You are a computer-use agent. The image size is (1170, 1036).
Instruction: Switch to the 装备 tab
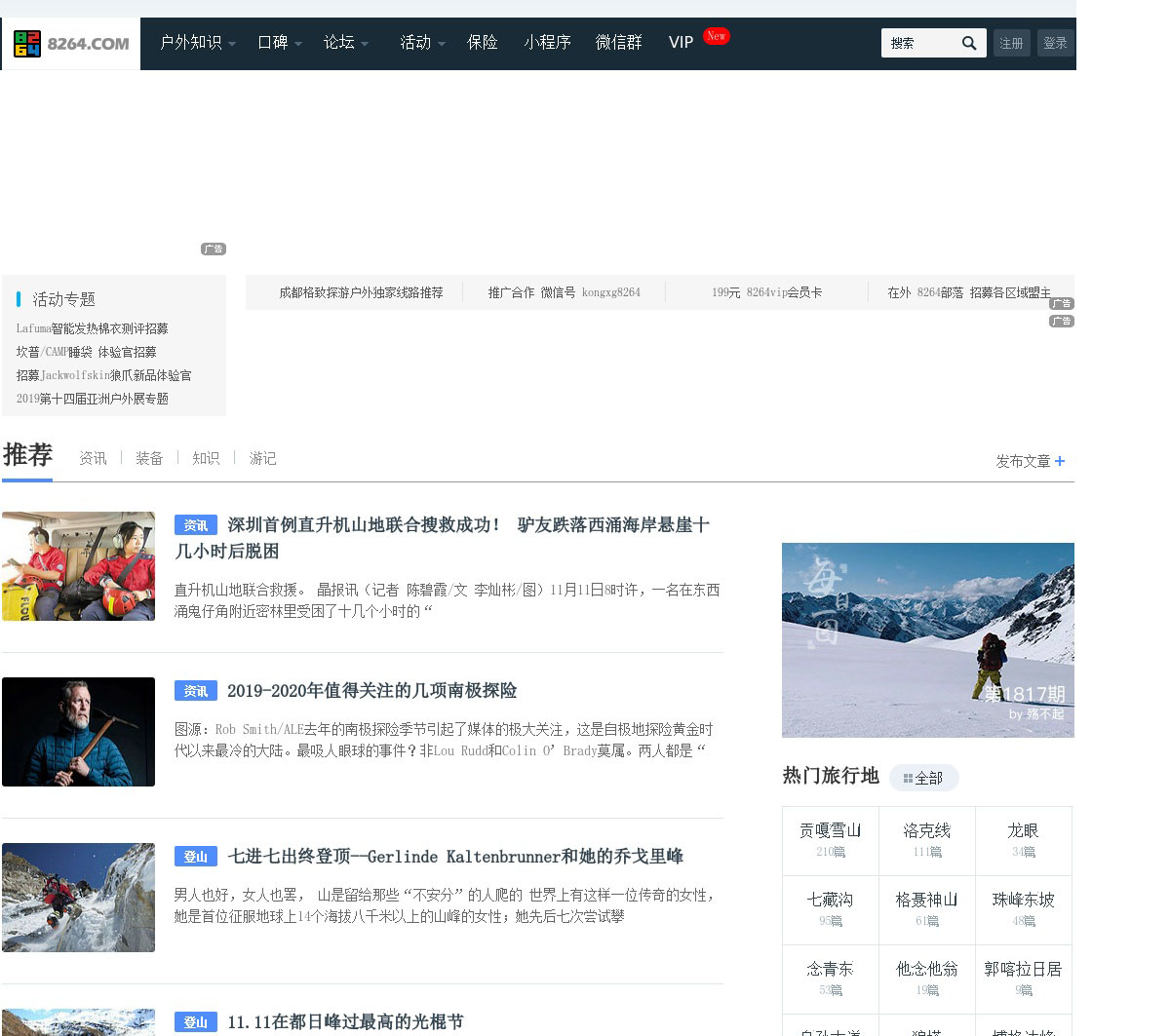[x=149, y=458]
